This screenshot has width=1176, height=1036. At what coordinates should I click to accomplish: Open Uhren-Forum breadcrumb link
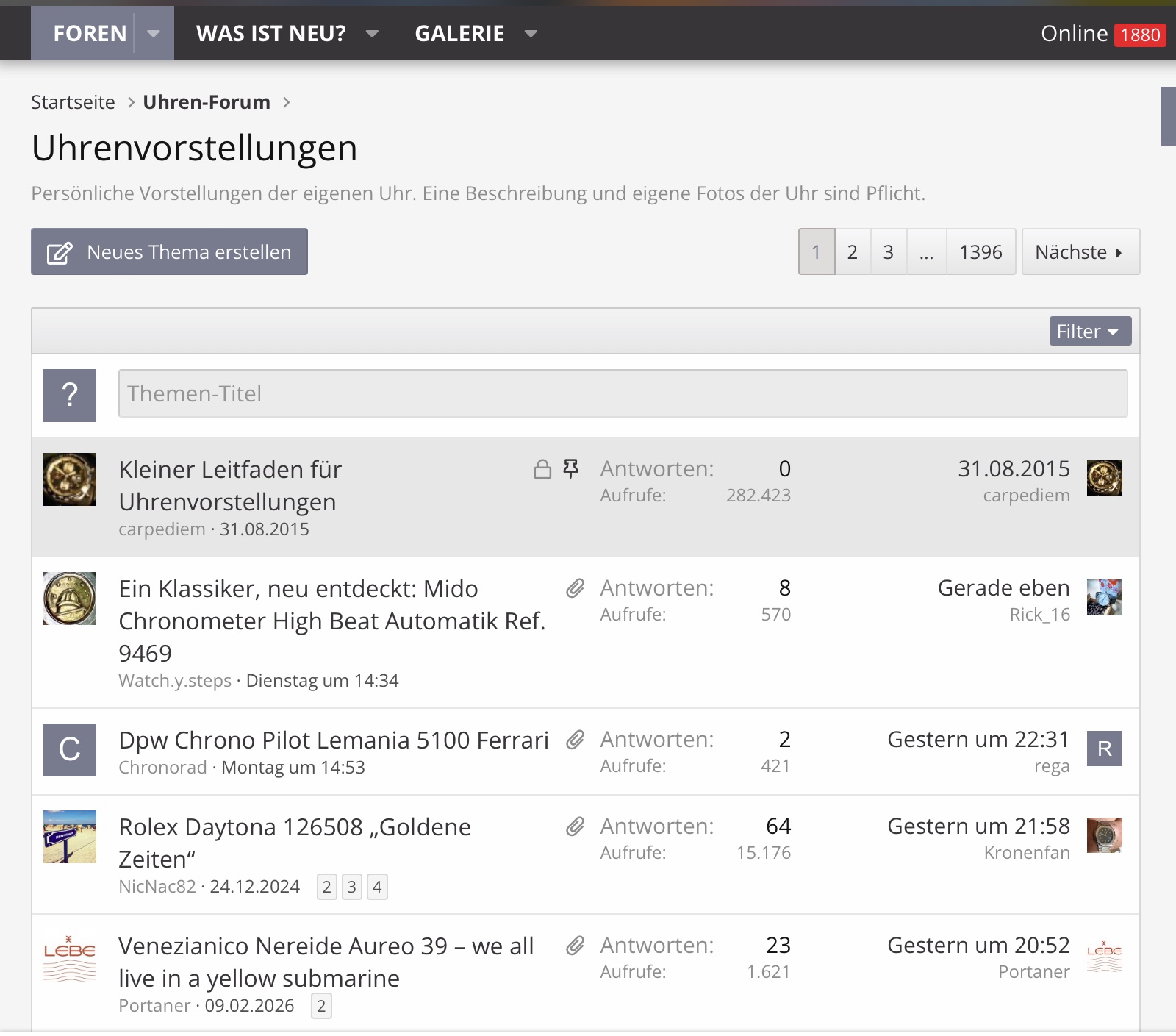(207, 102)
